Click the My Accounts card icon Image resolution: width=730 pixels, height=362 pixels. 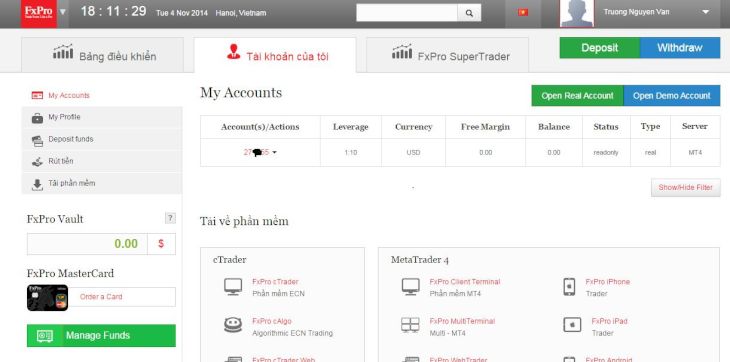point(37,95)
